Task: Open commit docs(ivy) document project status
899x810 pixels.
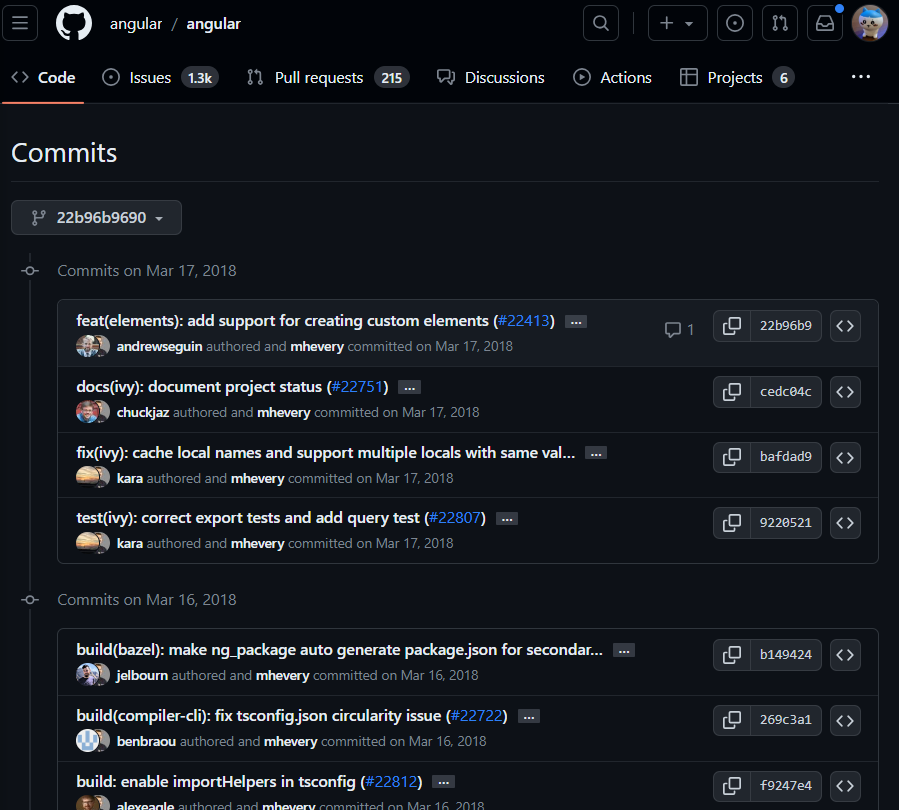Action: [199, 386]
